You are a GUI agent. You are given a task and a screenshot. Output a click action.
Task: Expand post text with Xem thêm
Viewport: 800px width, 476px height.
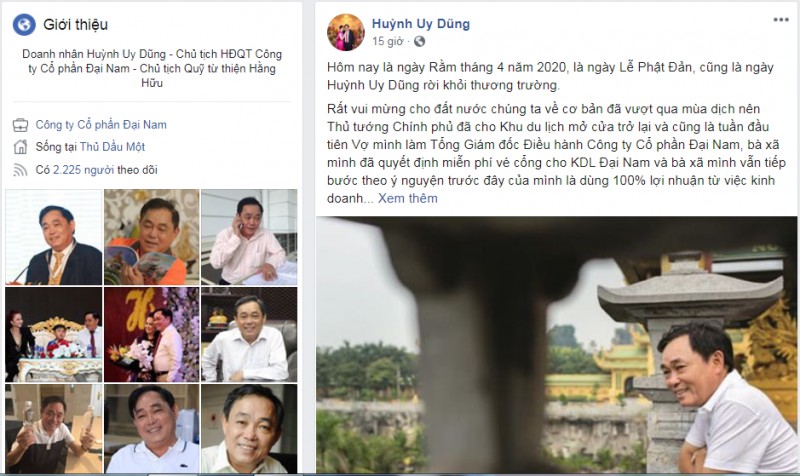[407, 198]
